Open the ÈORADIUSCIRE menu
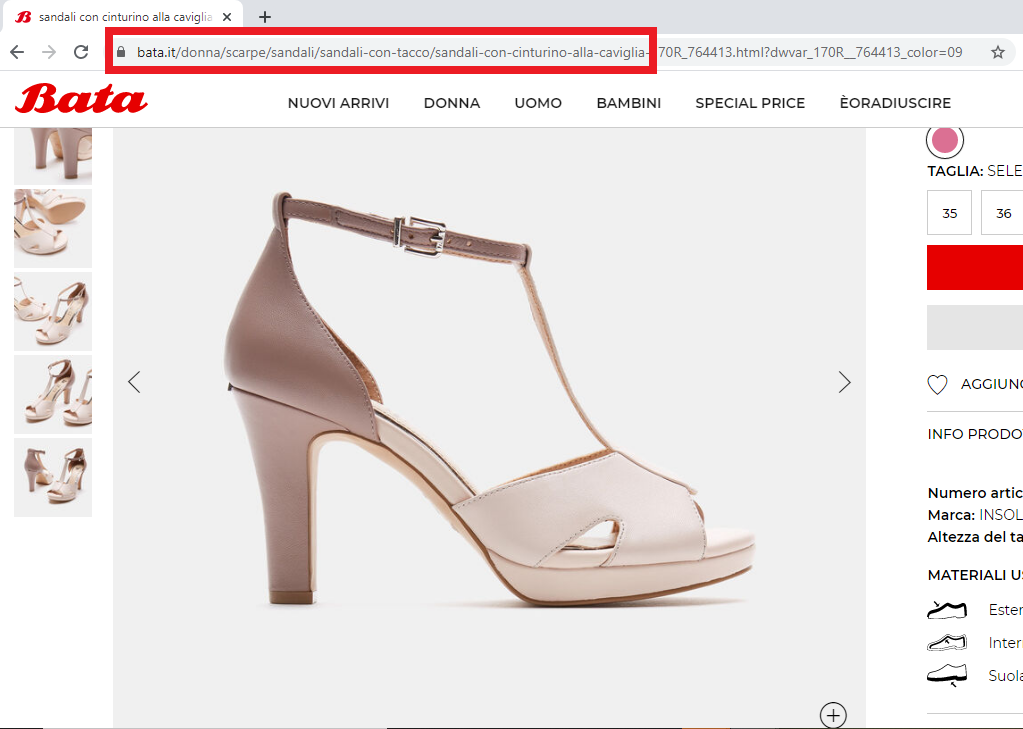The height and width of the screenshot is (729, 1023). (895, 103)
